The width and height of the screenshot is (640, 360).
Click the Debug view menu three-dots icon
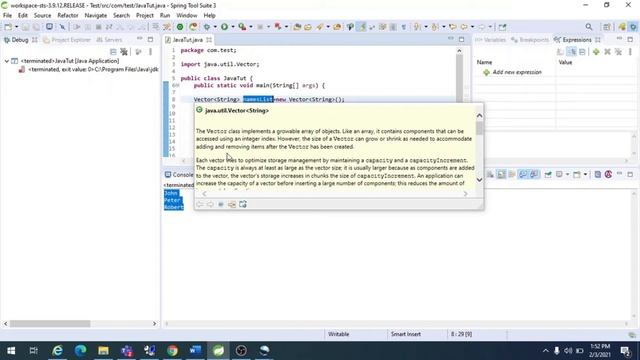point(150,52)
